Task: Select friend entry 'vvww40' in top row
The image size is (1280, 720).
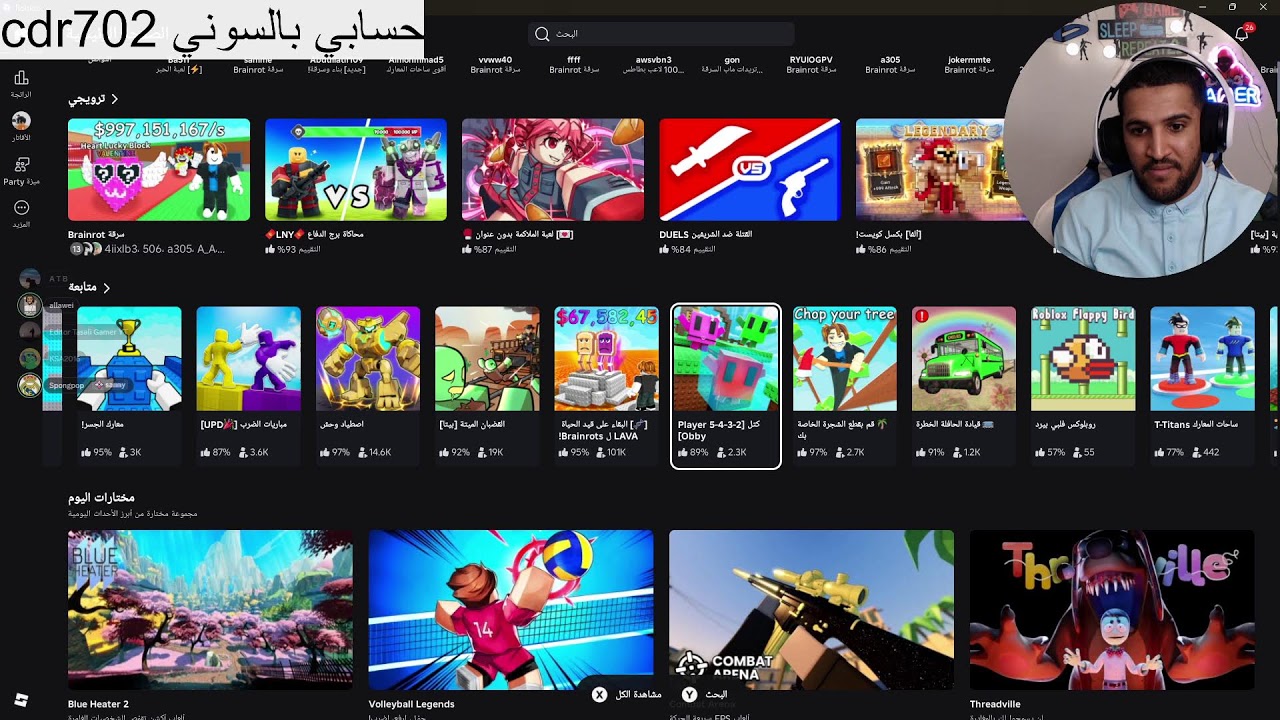Action: pyautogui.click(x=494, y=65)
